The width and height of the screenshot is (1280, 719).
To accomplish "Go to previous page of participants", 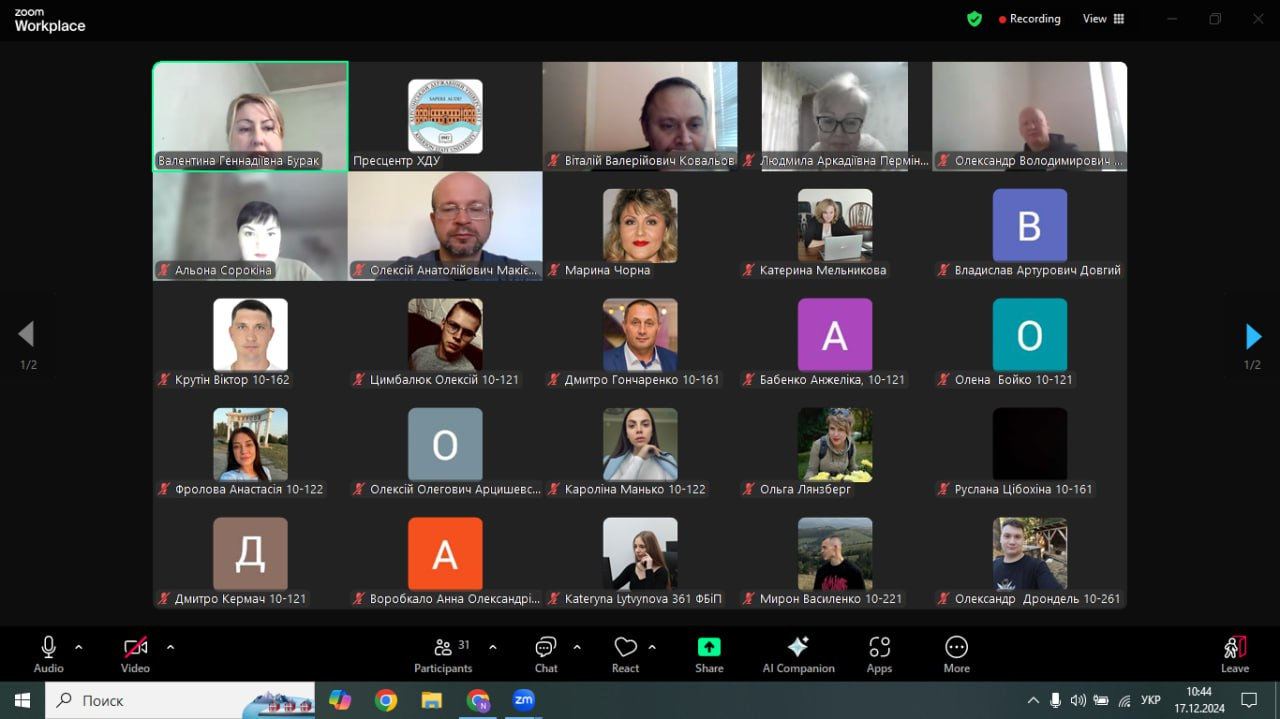I will point(27,334).
